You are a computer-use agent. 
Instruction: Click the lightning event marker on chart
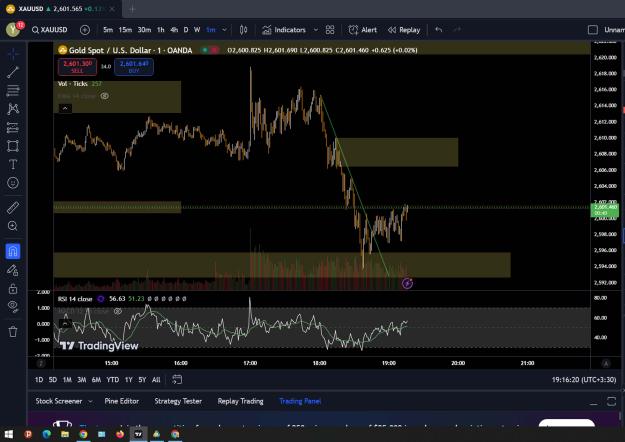pos(407,283)
